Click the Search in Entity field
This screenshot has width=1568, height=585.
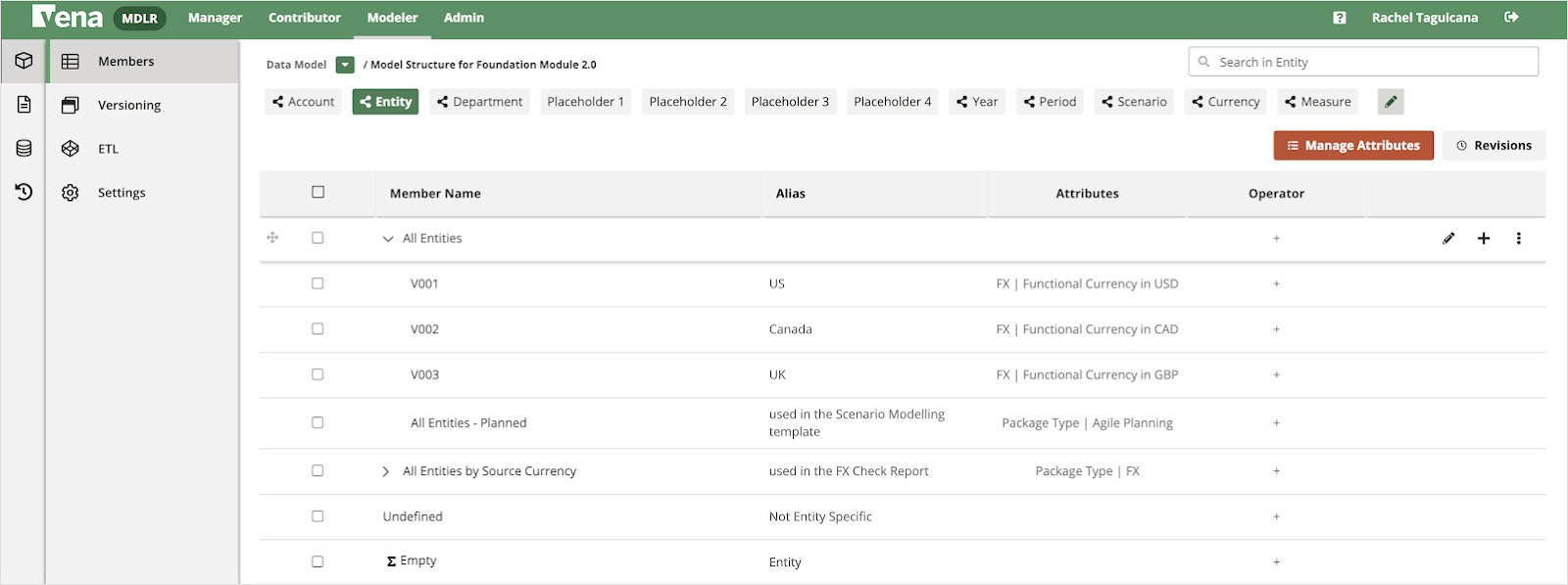[1372, 62]
